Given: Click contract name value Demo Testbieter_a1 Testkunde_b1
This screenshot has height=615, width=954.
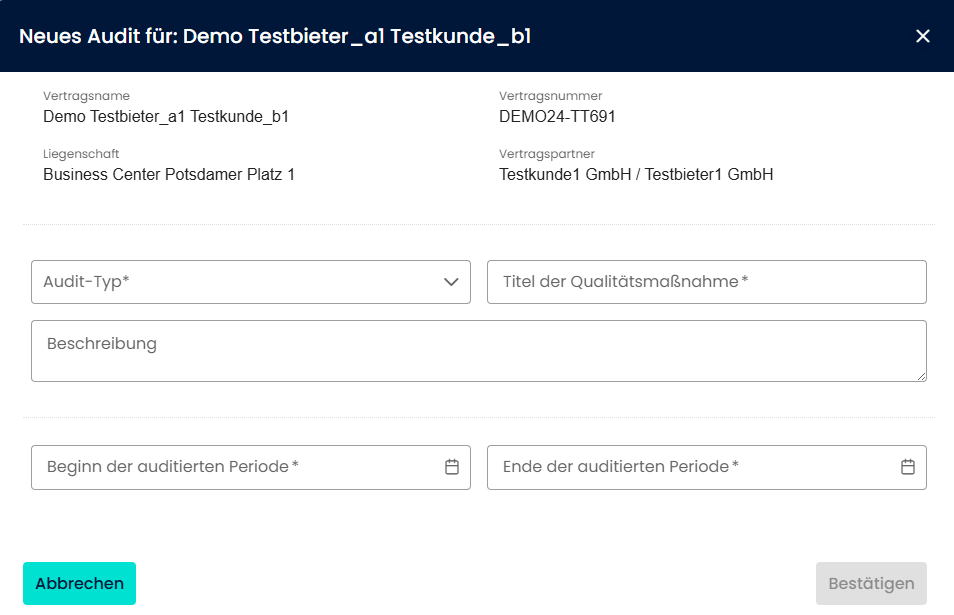Looking at the screenshot, I should pos(166,116).
